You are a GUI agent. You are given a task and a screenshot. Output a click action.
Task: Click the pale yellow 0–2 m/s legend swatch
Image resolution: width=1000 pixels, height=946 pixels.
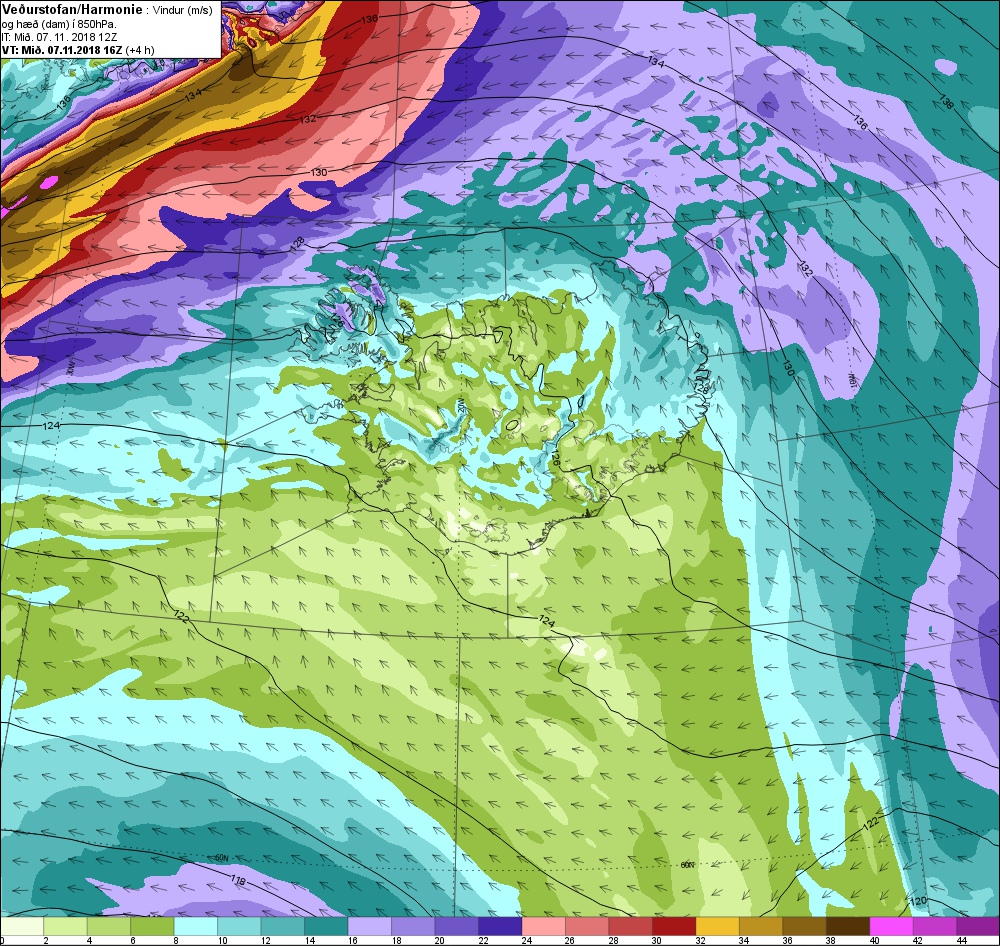[x=22, y=926]
